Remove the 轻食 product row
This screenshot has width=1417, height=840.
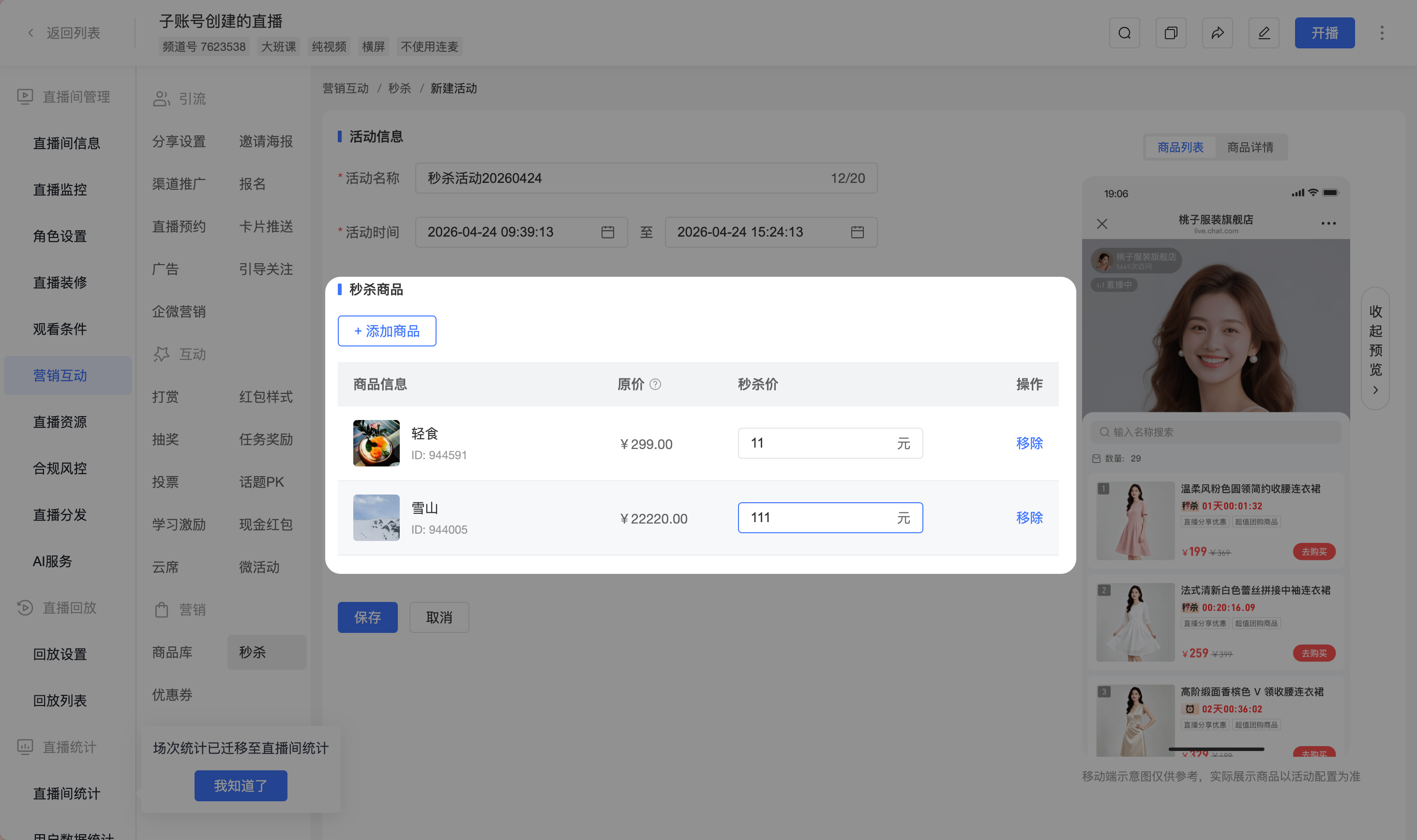coord(1029,443)
